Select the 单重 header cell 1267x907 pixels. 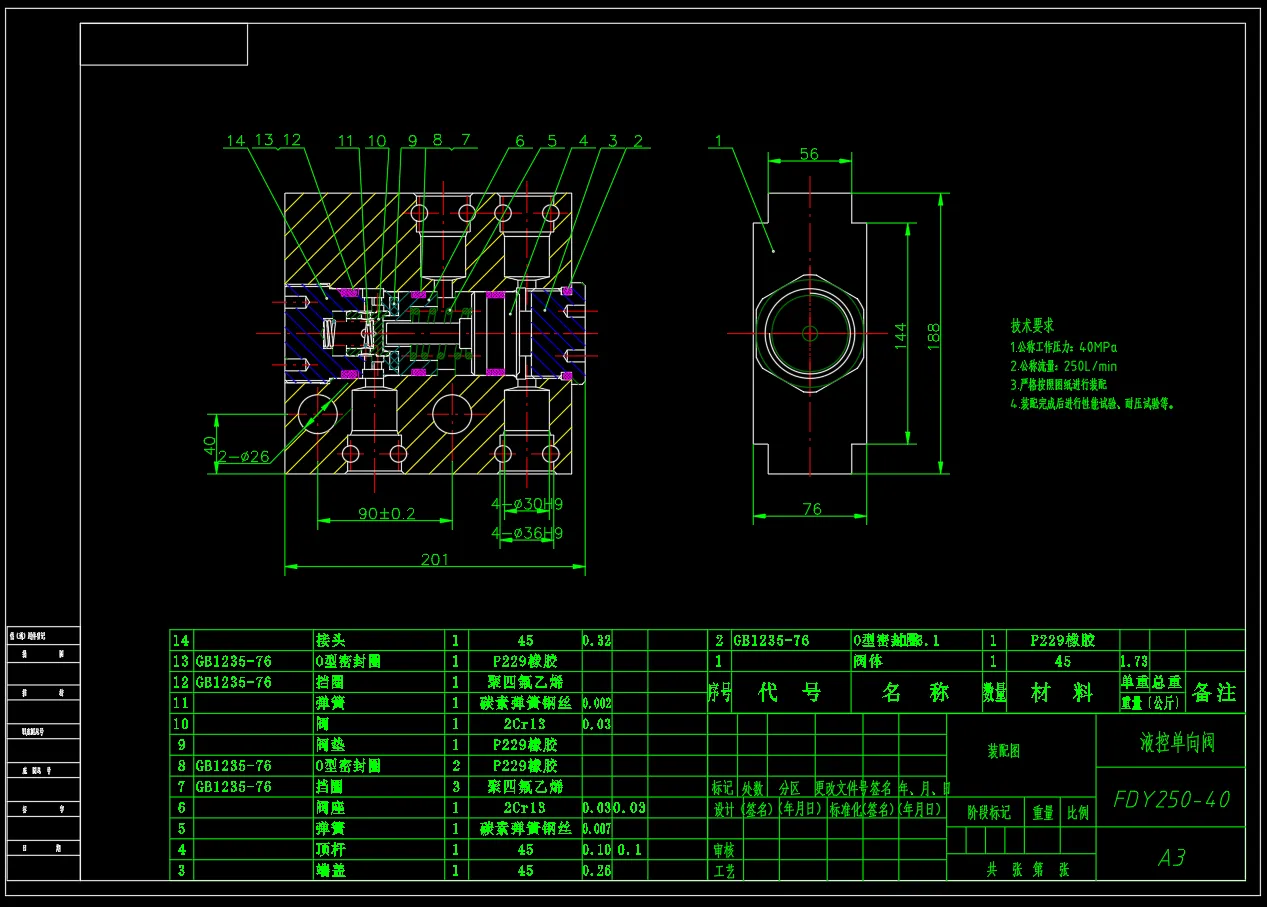(x=1136, y=682)
